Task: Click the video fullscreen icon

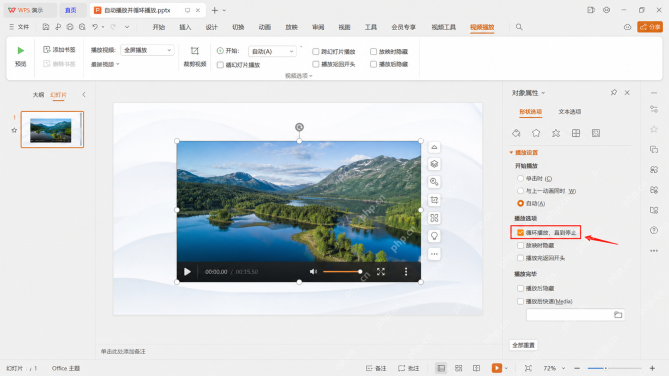Action: [x=381, y=271]
